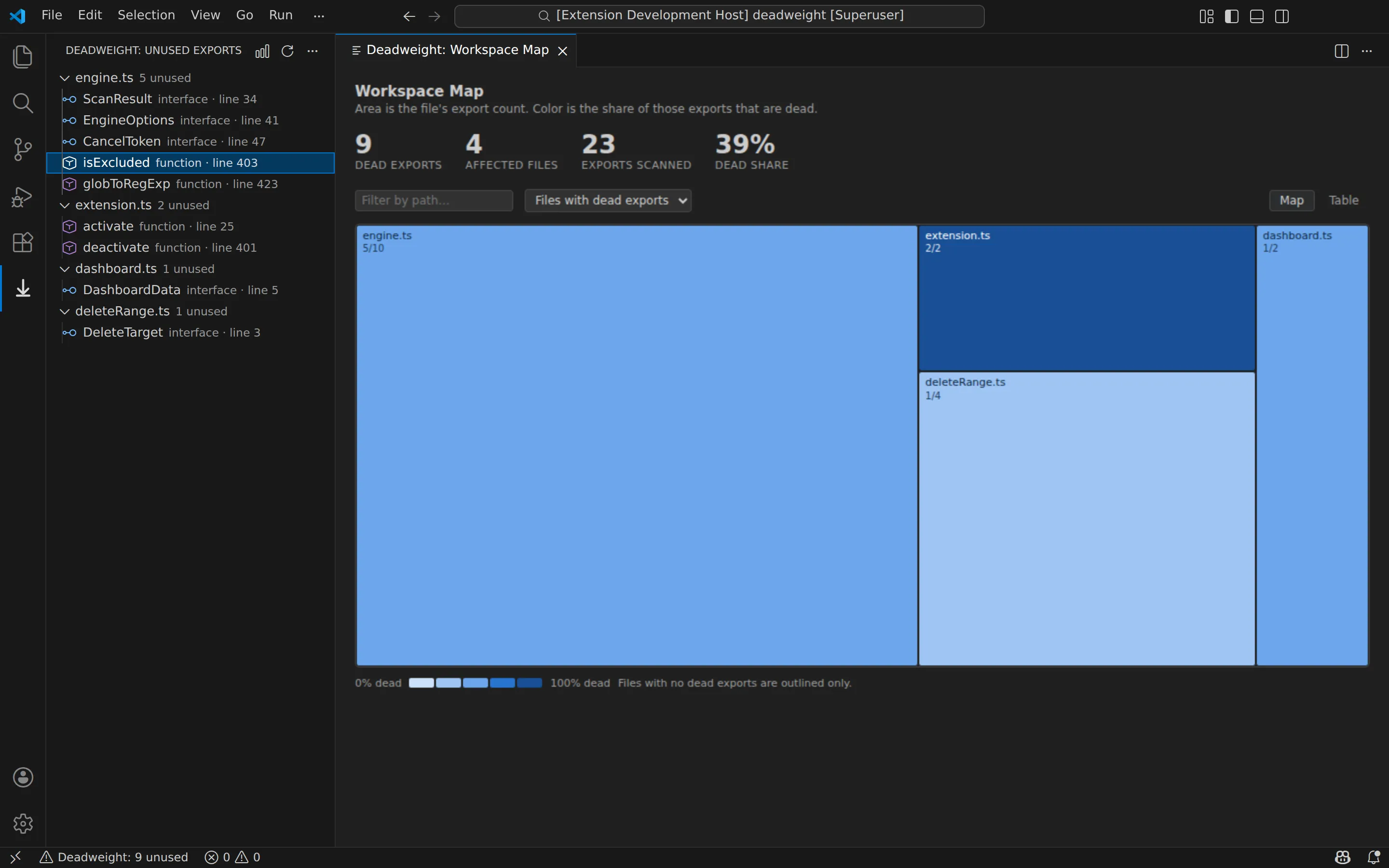1389x868 pixels.
Task: Collapse the dashboard.ts tree group
Action: [65, 269]
